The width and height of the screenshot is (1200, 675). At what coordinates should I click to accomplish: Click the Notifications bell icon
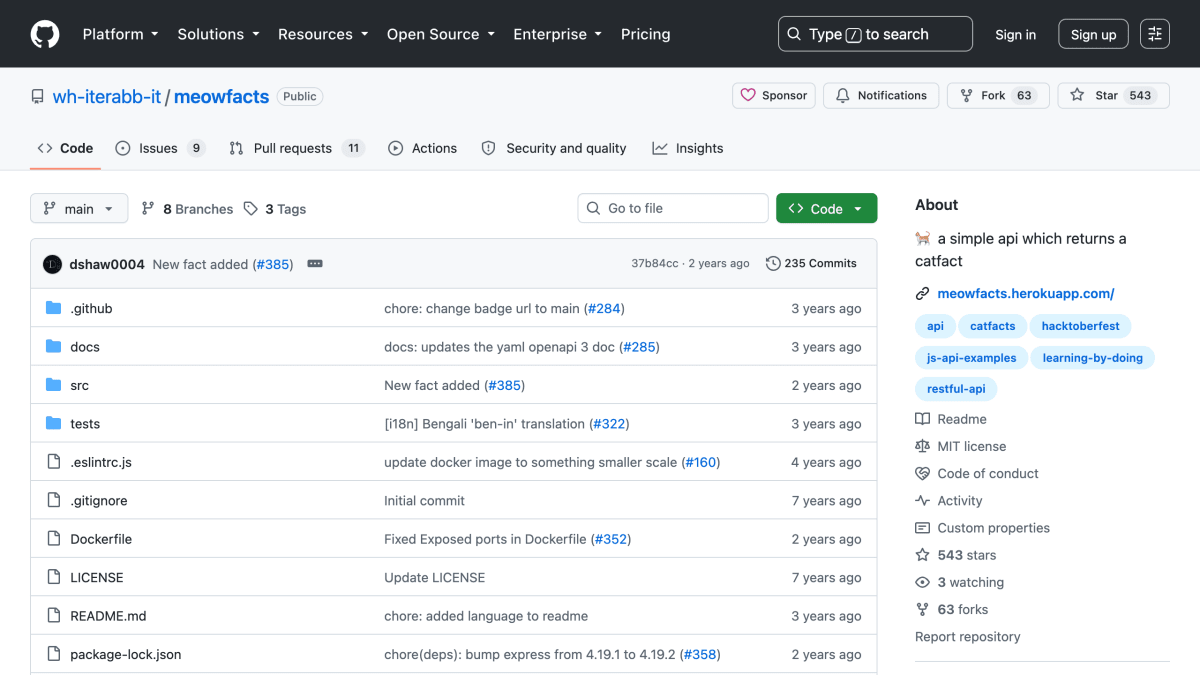tap(843, 95)
